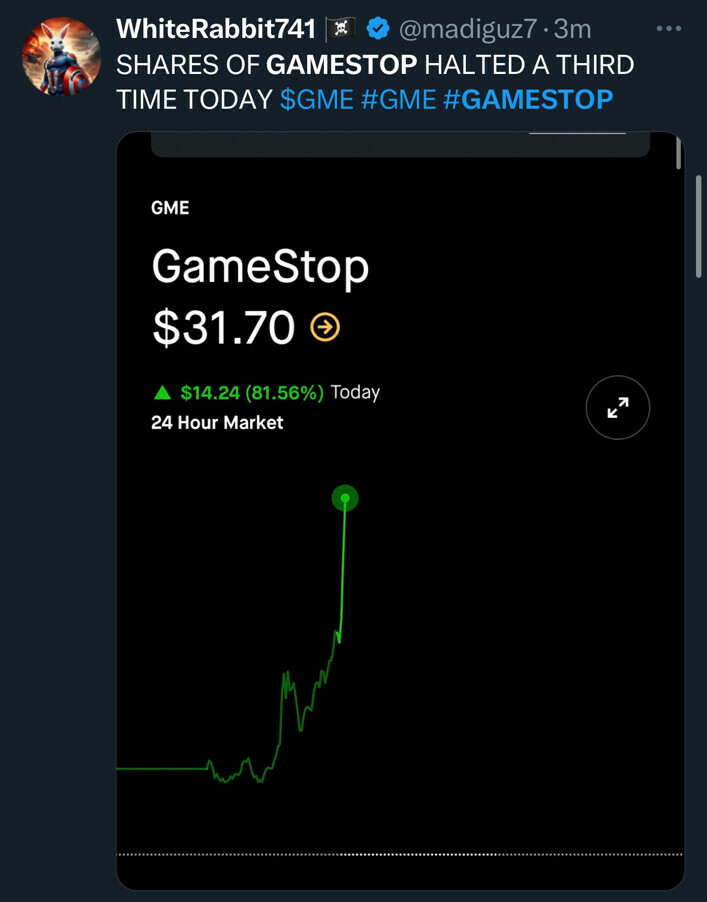Select the green dot at chart peak
707x902 pixels.
[x=345, y=498]
